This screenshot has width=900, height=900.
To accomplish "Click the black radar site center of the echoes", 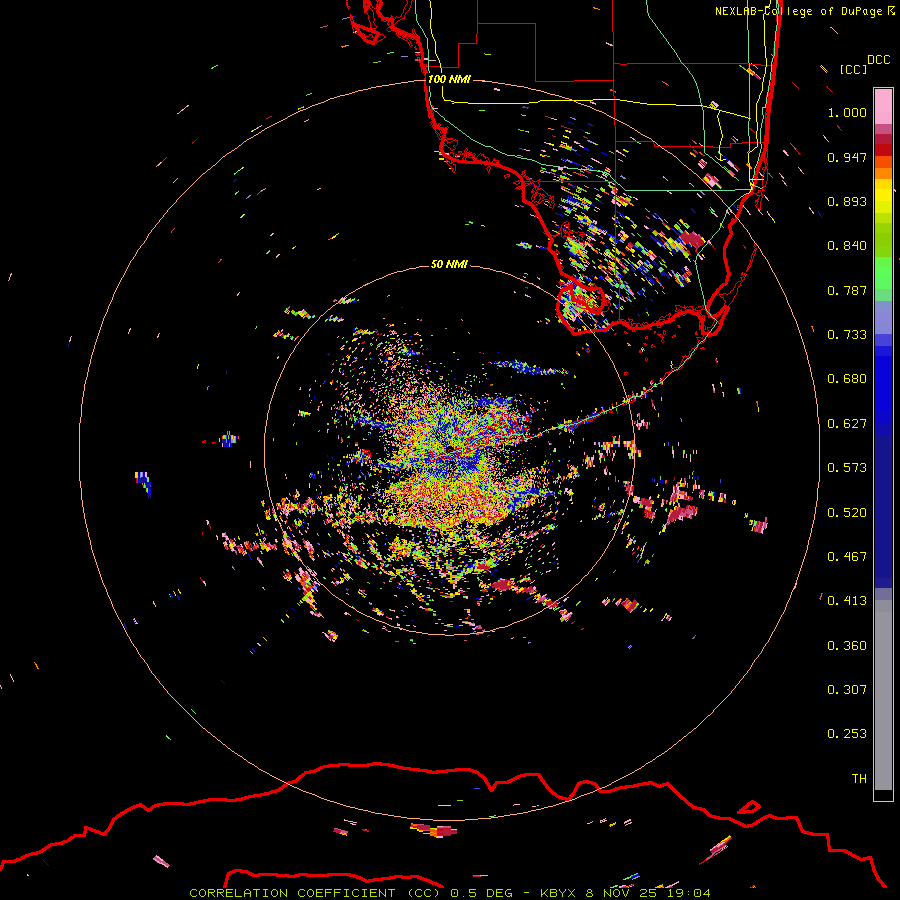I will click(451, 449).
